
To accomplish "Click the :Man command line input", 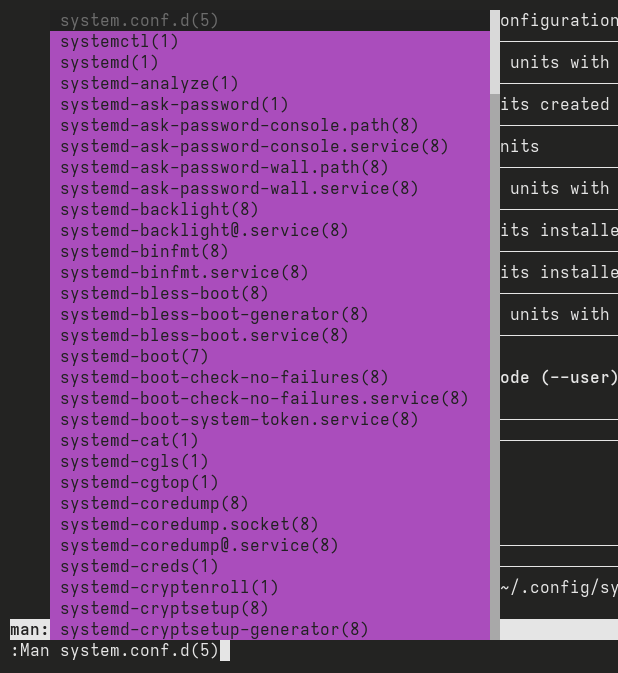I will point(309,651).
